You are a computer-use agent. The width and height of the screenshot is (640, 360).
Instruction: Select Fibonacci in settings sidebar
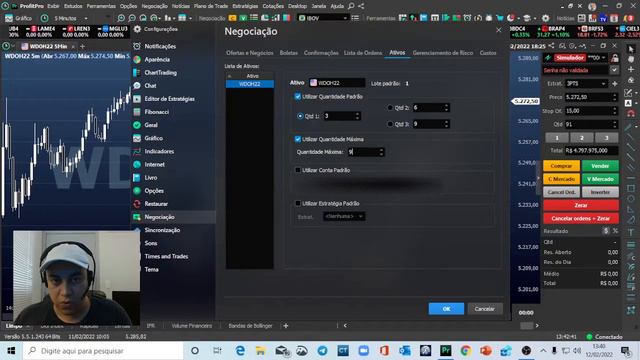coord(156,112)
